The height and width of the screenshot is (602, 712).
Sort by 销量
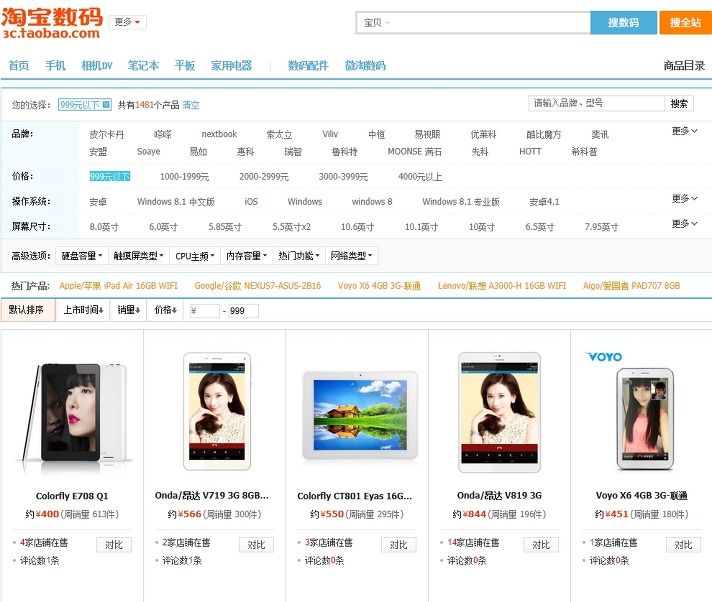coord(129,310)
